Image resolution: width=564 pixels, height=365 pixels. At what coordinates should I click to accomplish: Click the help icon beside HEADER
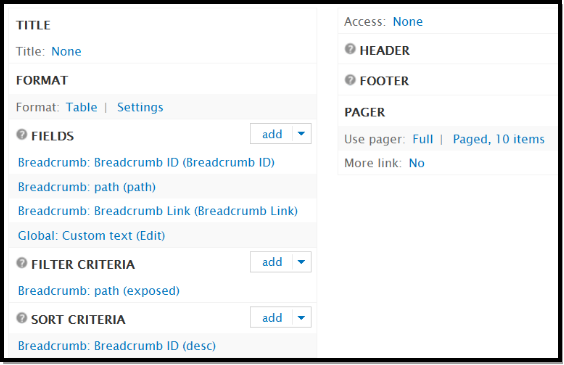(350, 49)
